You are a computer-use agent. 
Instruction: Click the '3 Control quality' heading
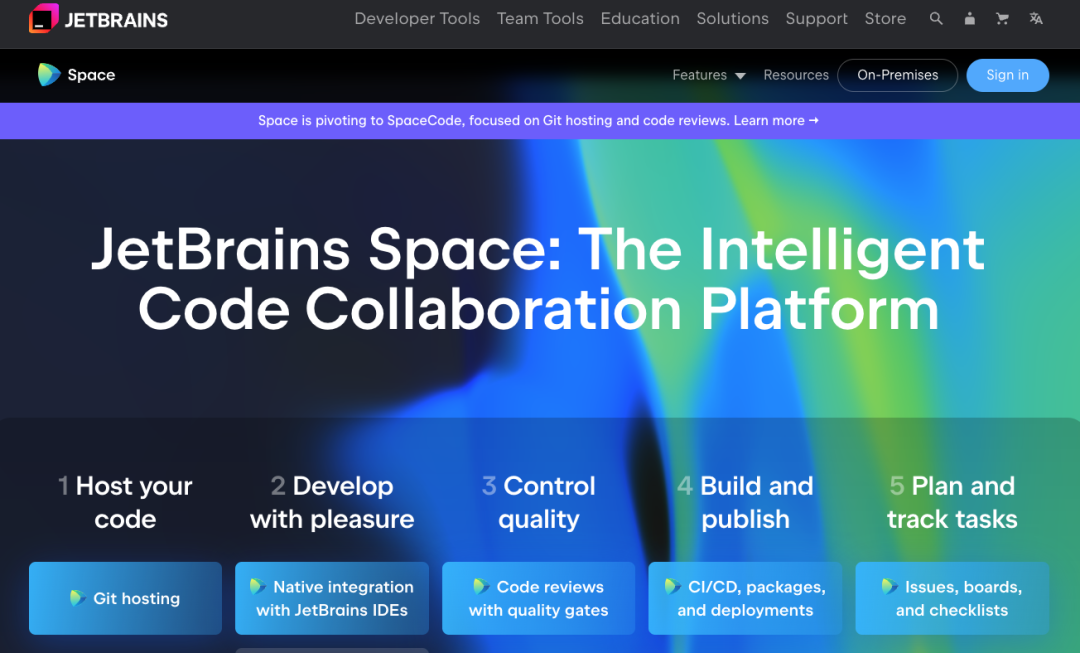point(539,502)
